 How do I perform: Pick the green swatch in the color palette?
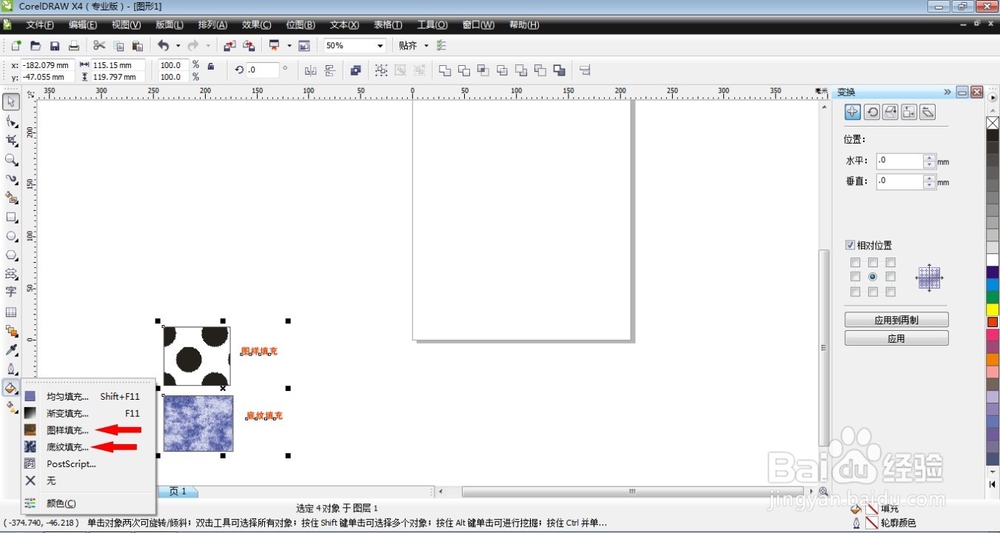click(992, 297)
